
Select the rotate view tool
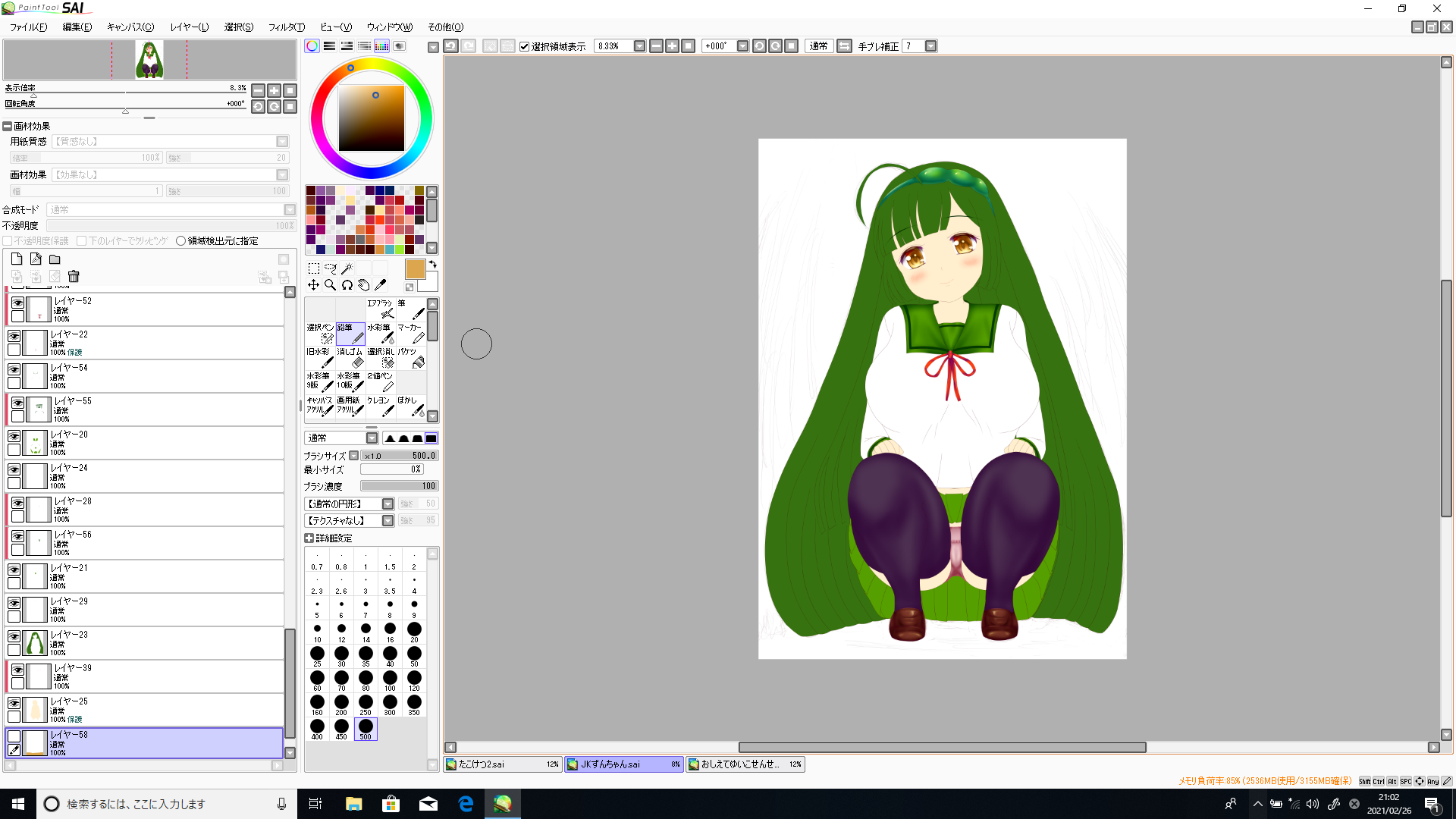click(347, 285)
